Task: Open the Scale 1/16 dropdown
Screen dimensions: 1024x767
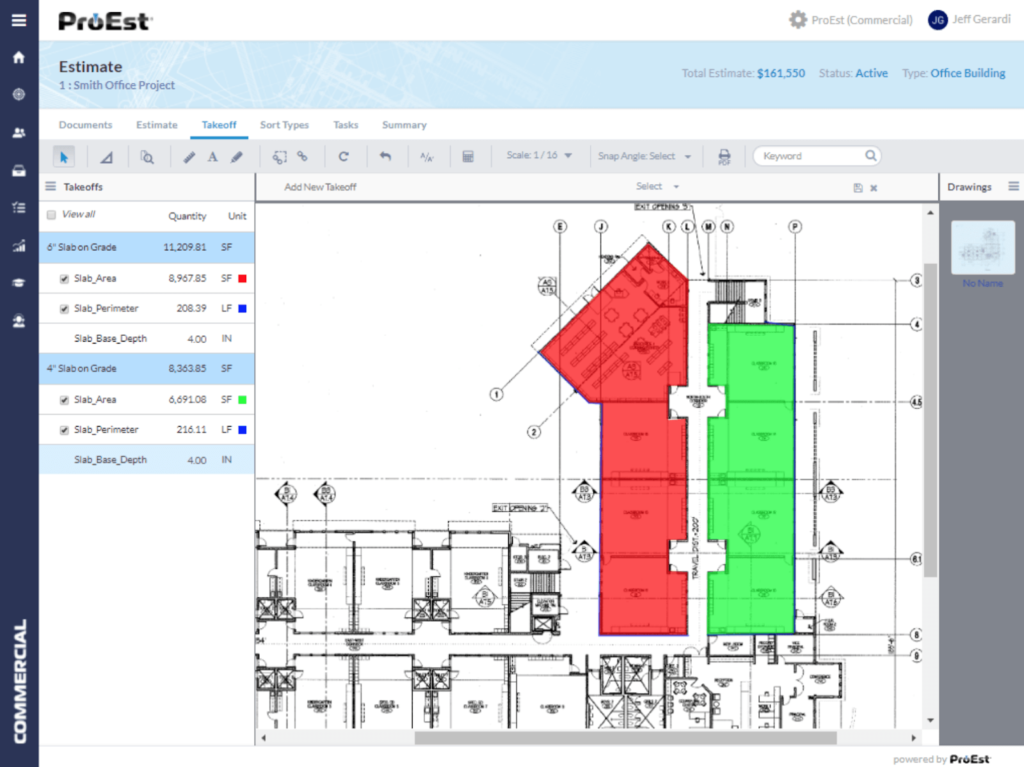Action: 540,156
